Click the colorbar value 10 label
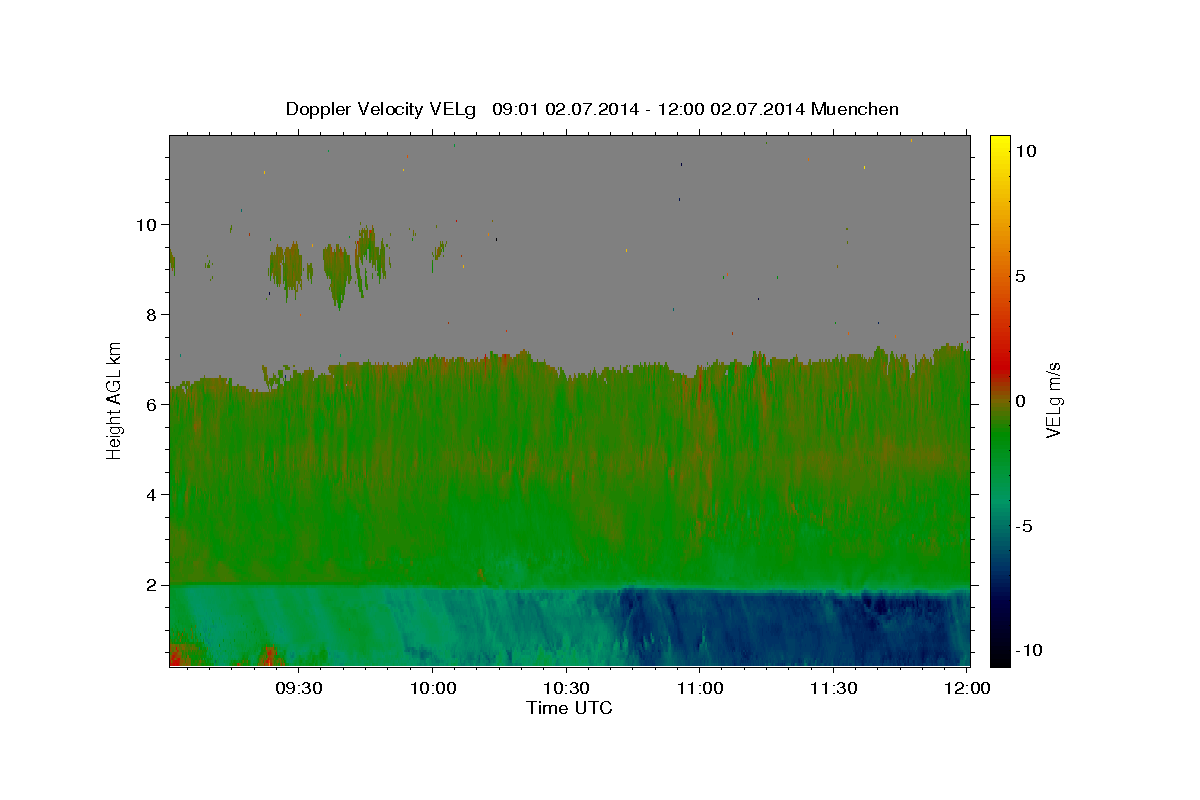 pyautogui.click(x=1025, y=151)
